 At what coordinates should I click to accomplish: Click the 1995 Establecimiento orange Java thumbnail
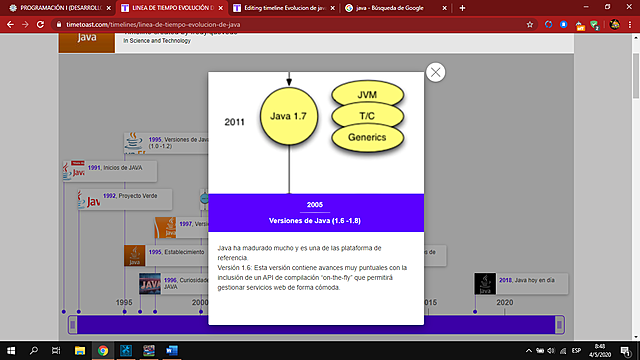(135, 256)
